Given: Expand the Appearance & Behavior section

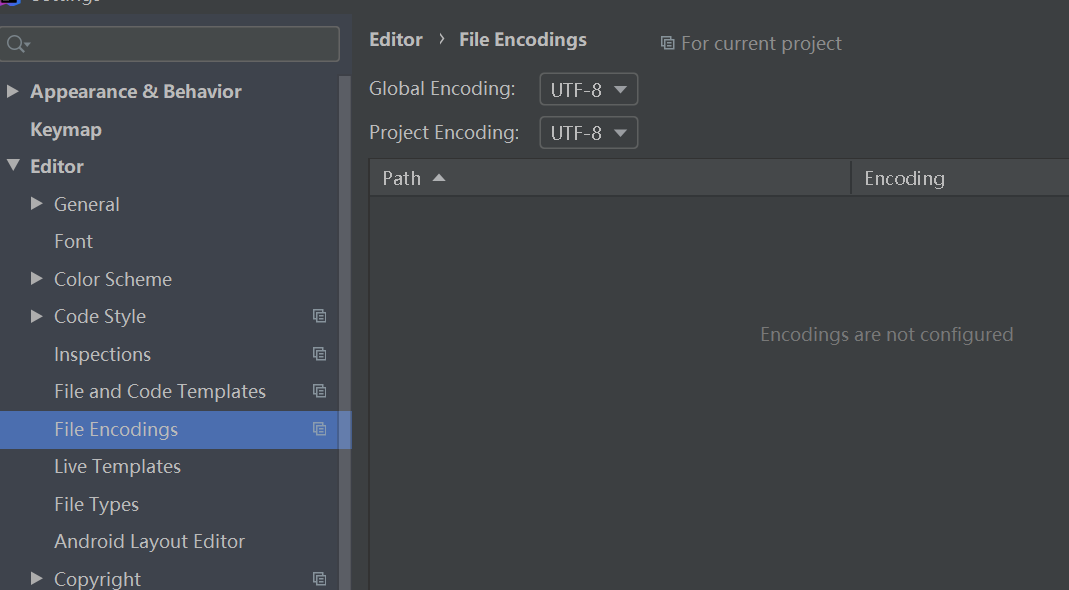Looking at the screenshot, I should click(13, 91).
